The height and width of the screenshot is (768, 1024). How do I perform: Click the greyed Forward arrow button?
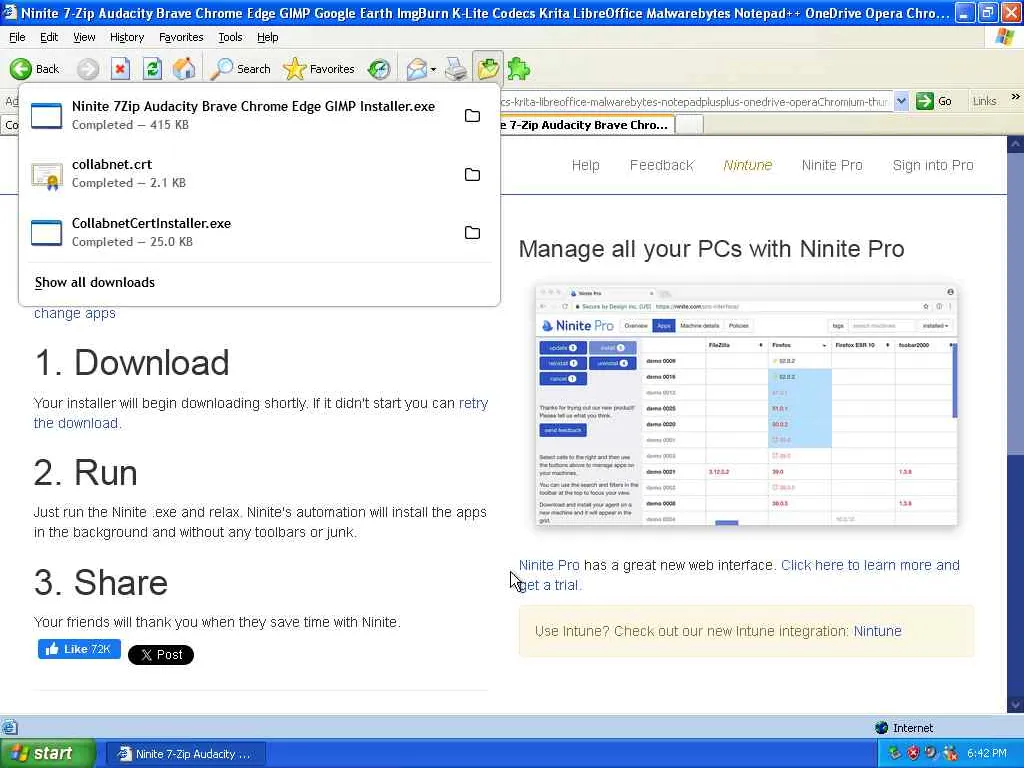(88, 69)
